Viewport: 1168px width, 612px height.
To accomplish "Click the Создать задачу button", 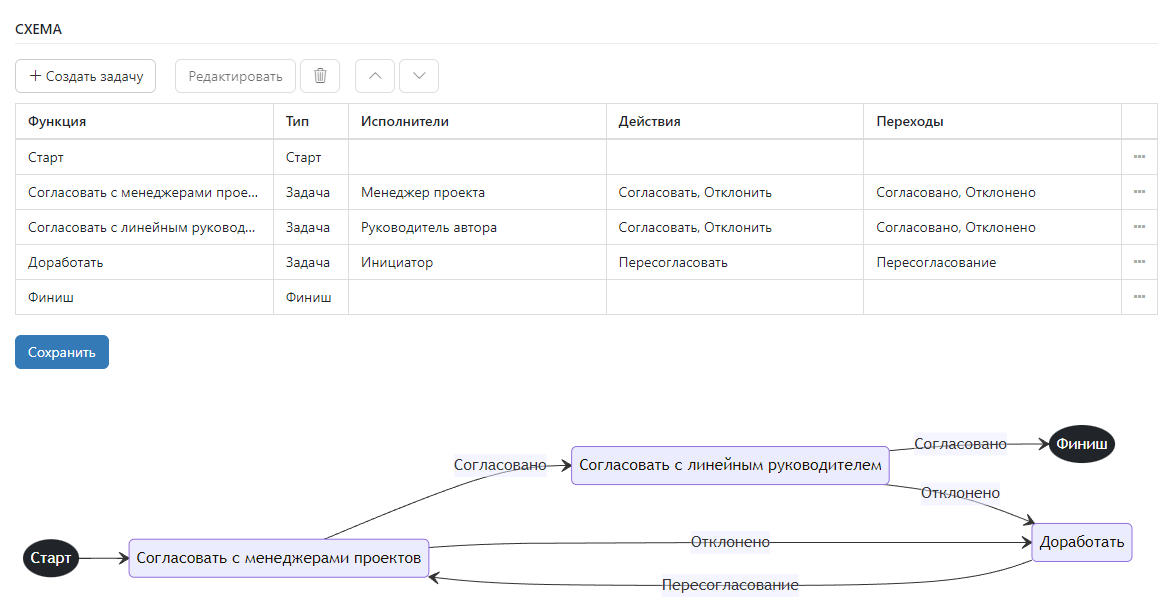I will tap(86, 76).
